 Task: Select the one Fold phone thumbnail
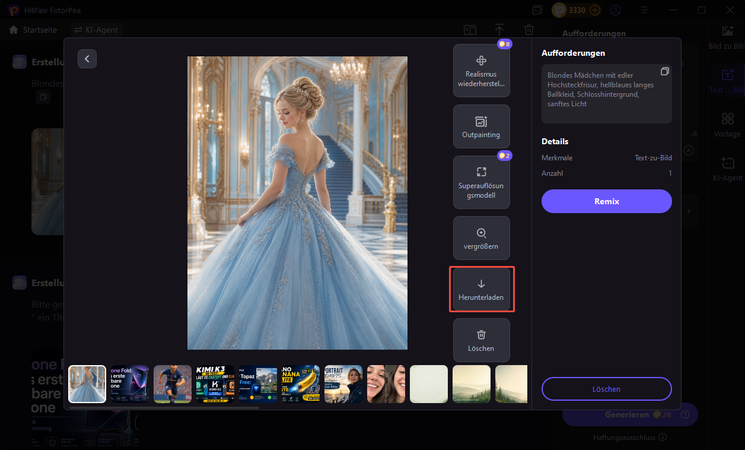(130, 384)
